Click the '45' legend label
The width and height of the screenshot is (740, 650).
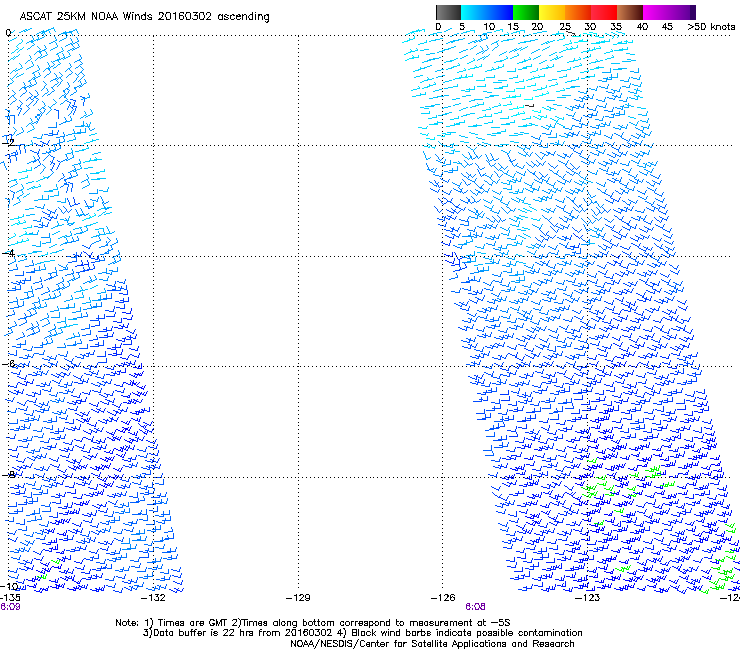click(667, 27)
